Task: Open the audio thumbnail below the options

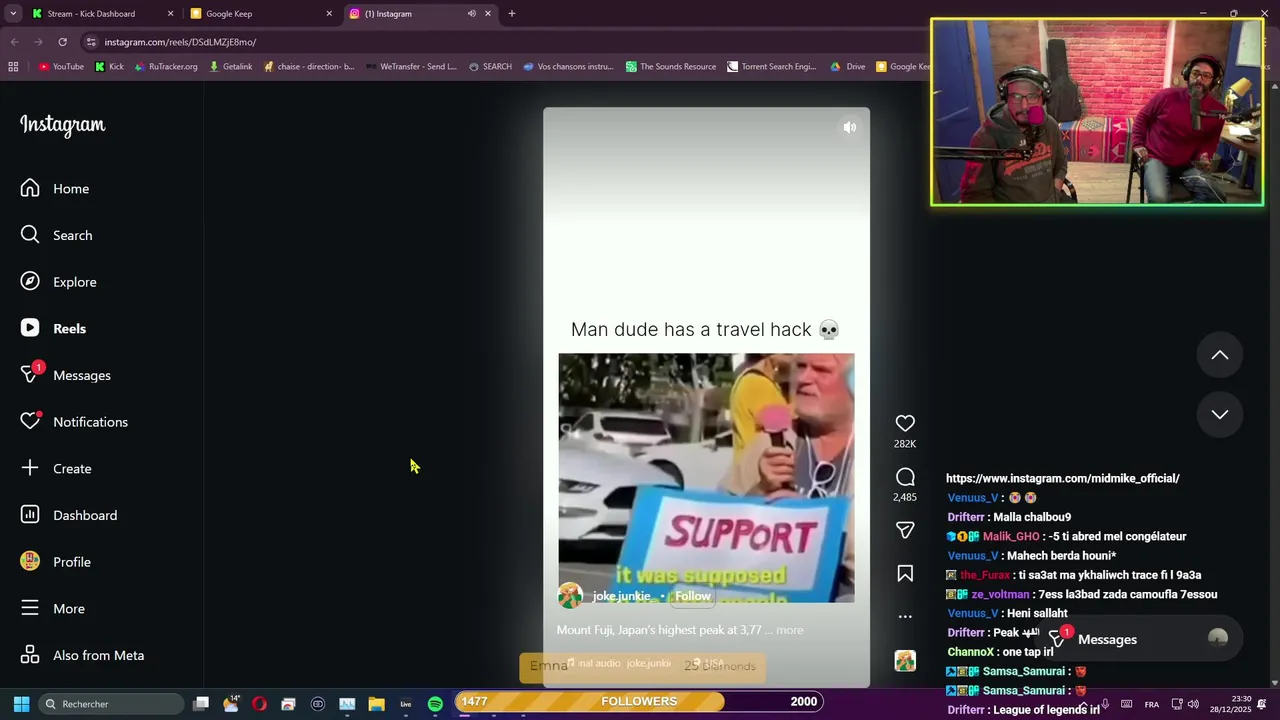Action: (x=905, y=661)
